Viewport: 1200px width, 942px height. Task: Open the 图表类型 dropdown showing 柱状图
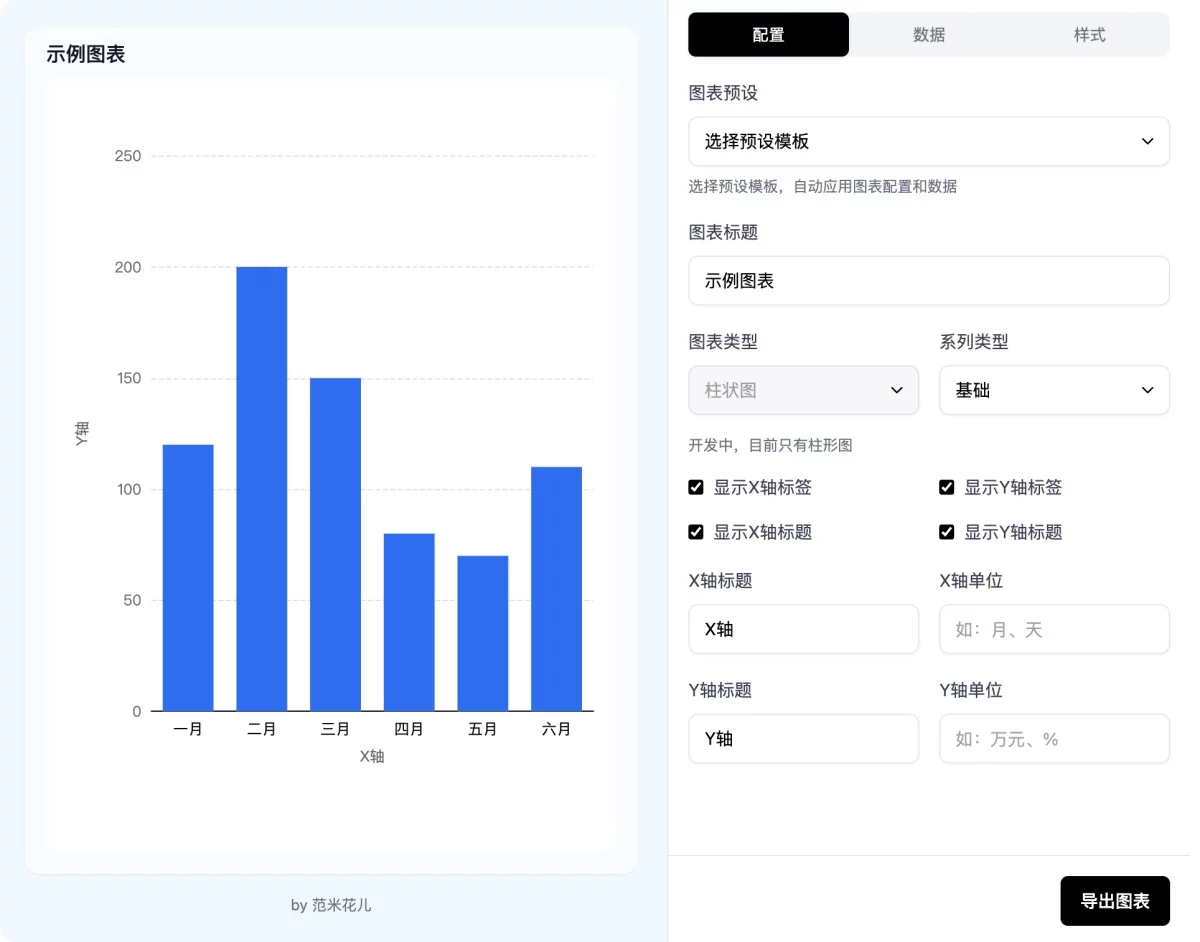(803, 390)
